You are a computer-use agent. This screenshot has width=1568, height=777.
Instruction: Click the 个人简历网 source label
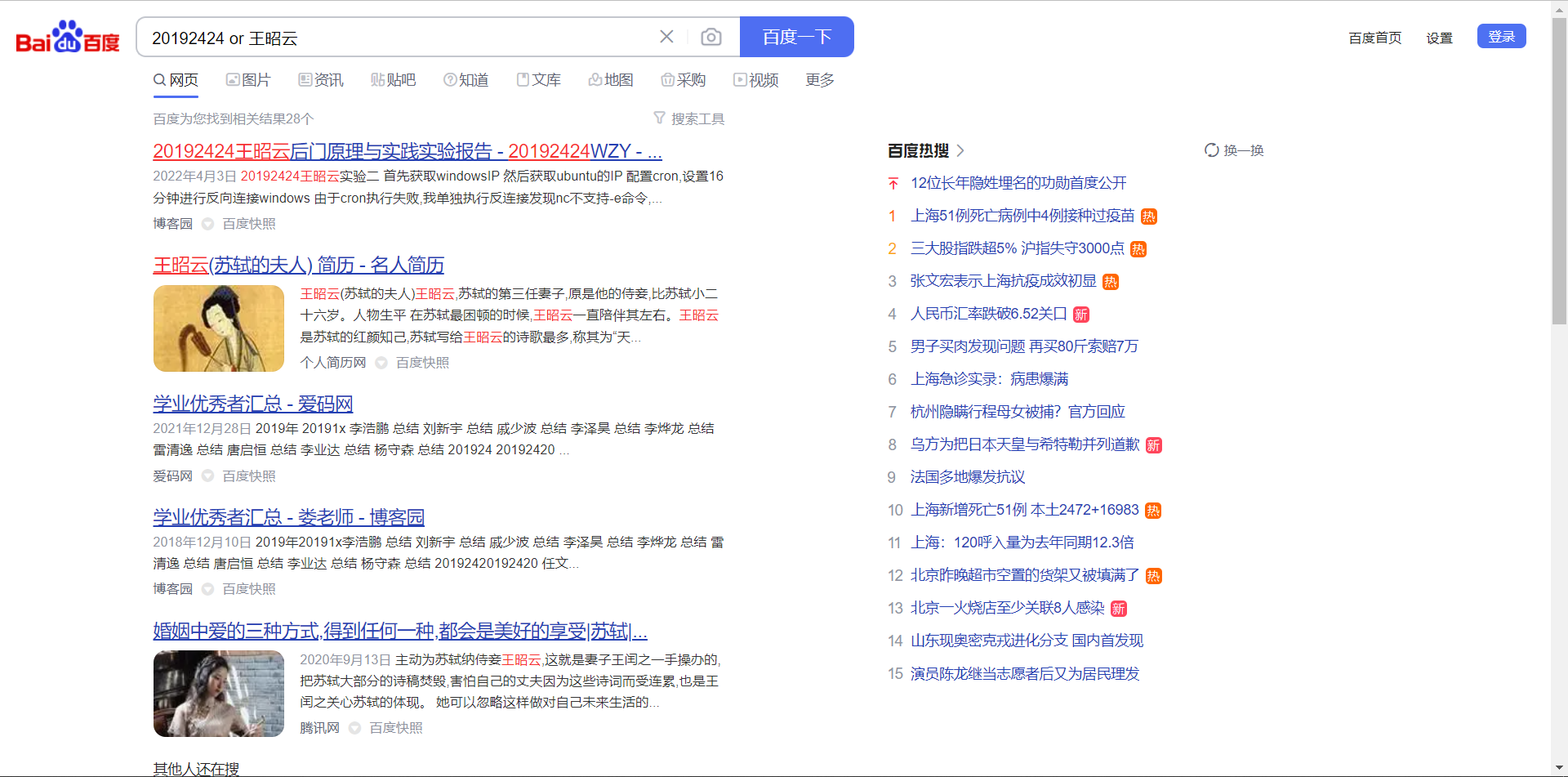(333, 363)
